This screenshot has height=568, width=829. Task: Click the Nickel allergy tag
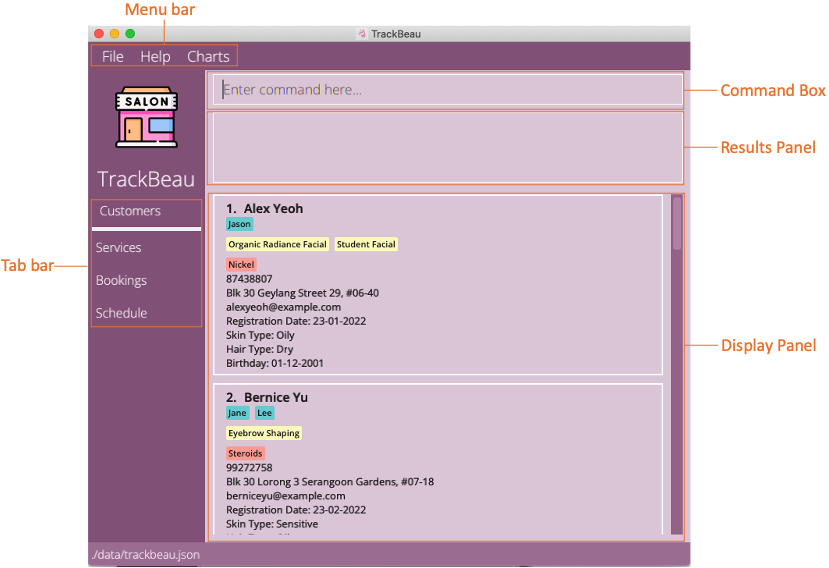tap(241, 264)
